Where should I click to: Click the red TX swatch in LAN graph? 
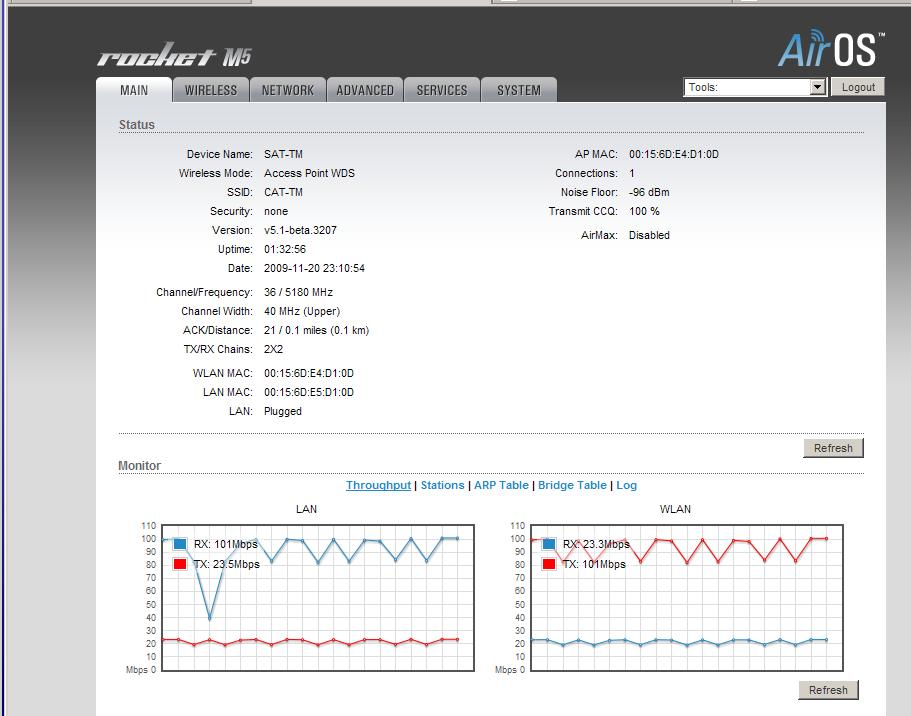tap(180, 564)
